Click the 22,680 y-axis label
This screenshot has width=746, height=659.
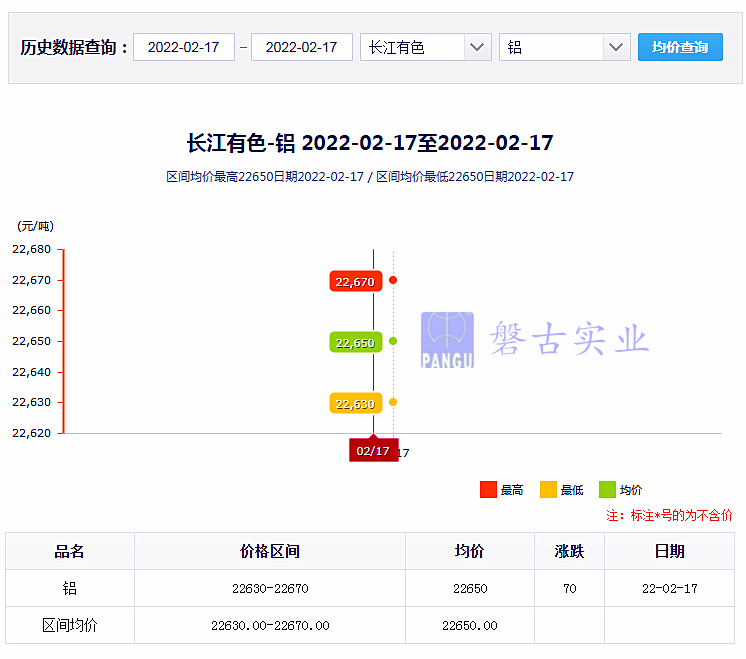point(31,249)
